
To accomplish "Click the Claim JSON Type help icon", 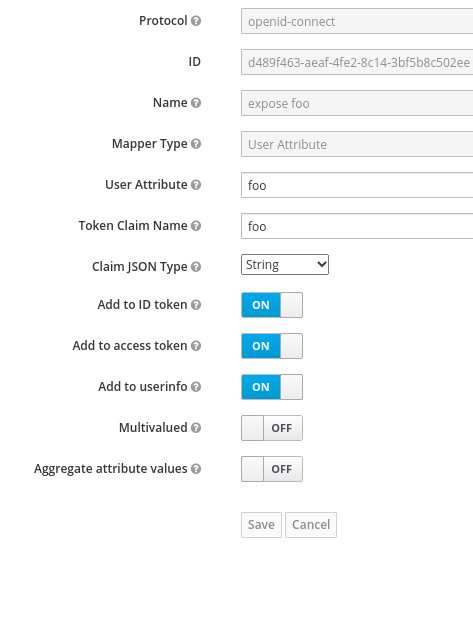I will (196, 267).
